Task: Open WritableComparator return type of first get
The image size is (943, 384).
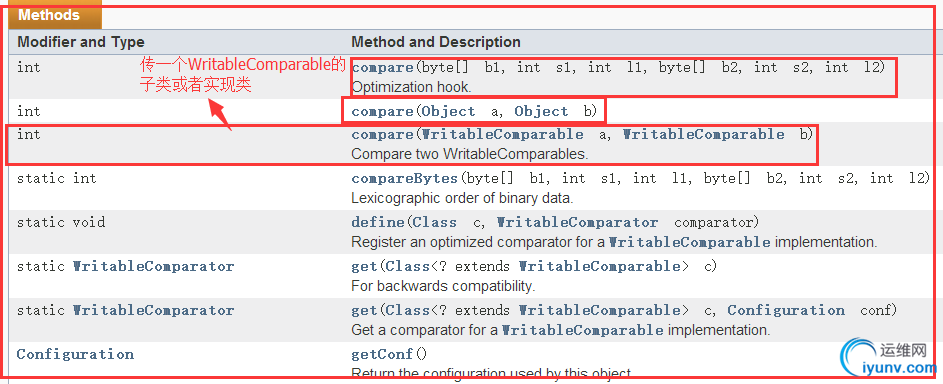Action: pos(153,266)
